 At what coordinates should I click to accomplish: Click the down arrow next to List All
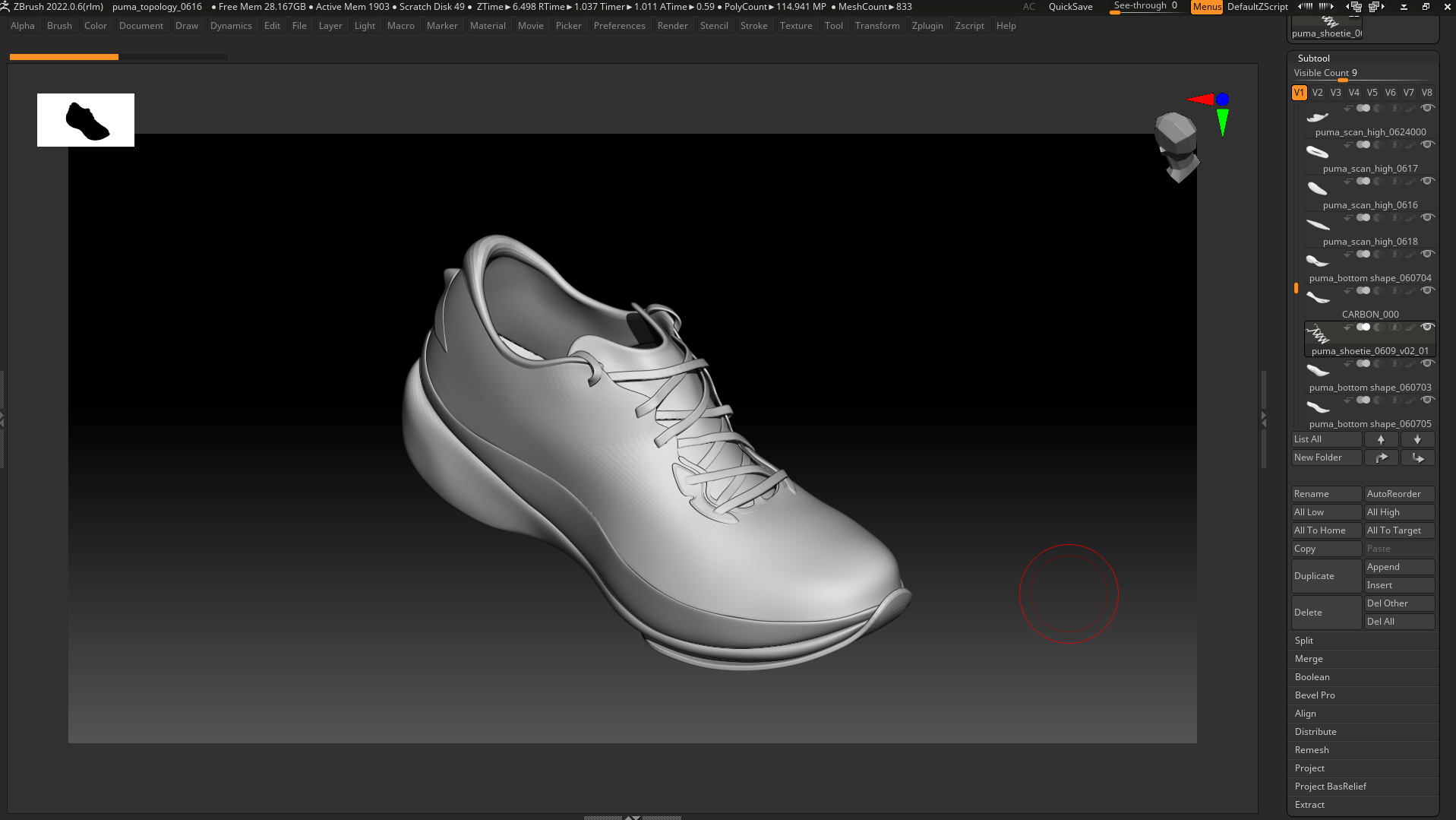click(x=1417, y=439)
